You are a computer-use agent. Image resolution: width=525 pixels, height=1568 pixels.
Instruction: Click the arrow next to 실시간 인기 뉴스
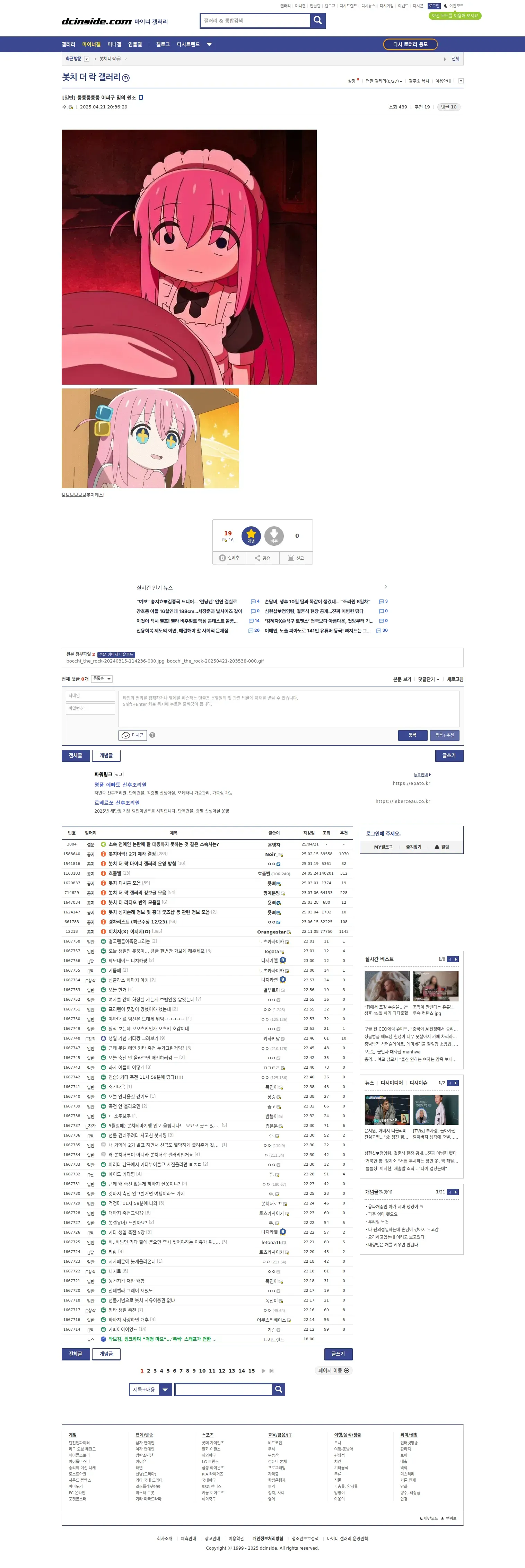(x=386, y=587)
